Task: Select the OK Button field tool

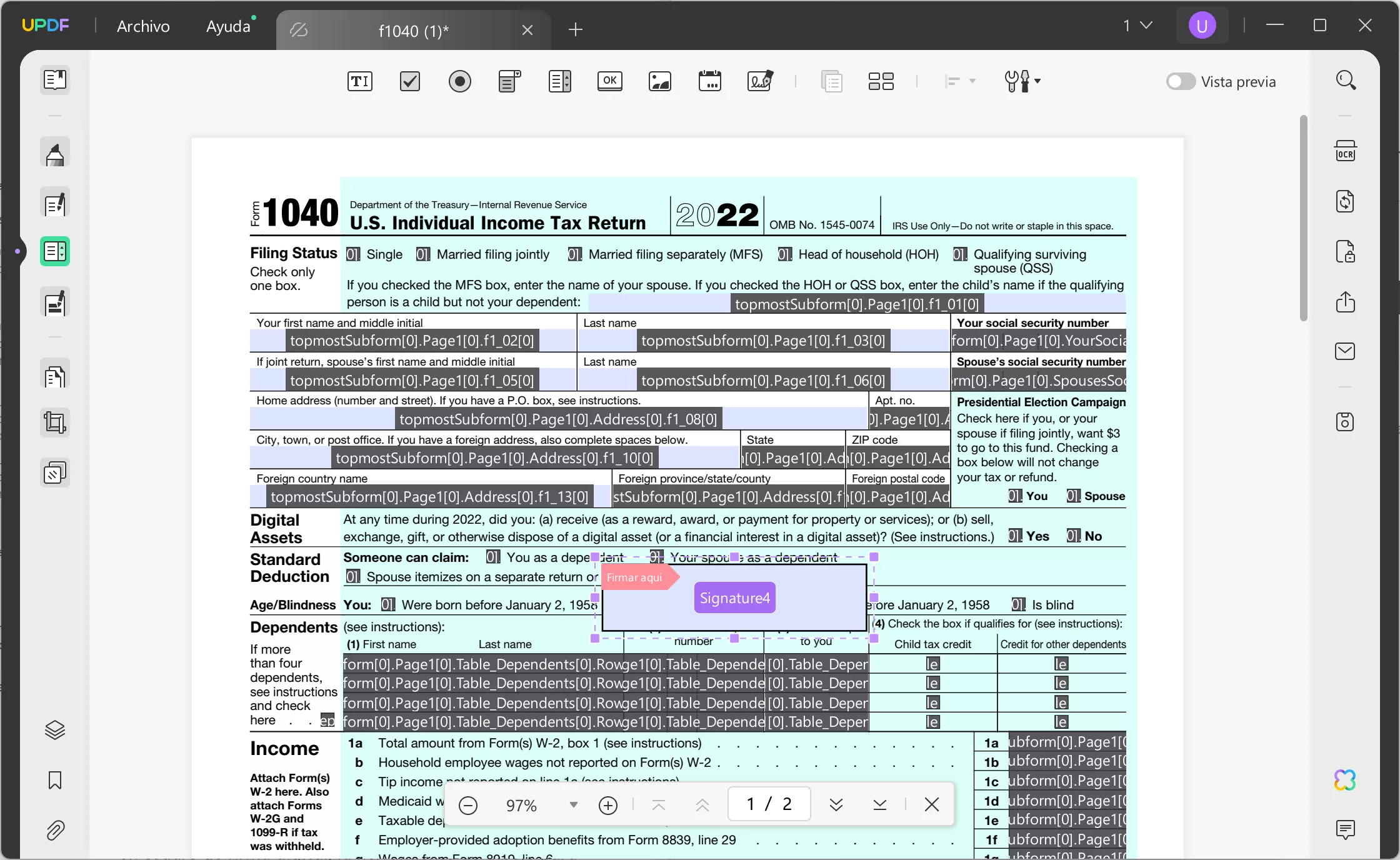Action: click(x=610, y=81)
